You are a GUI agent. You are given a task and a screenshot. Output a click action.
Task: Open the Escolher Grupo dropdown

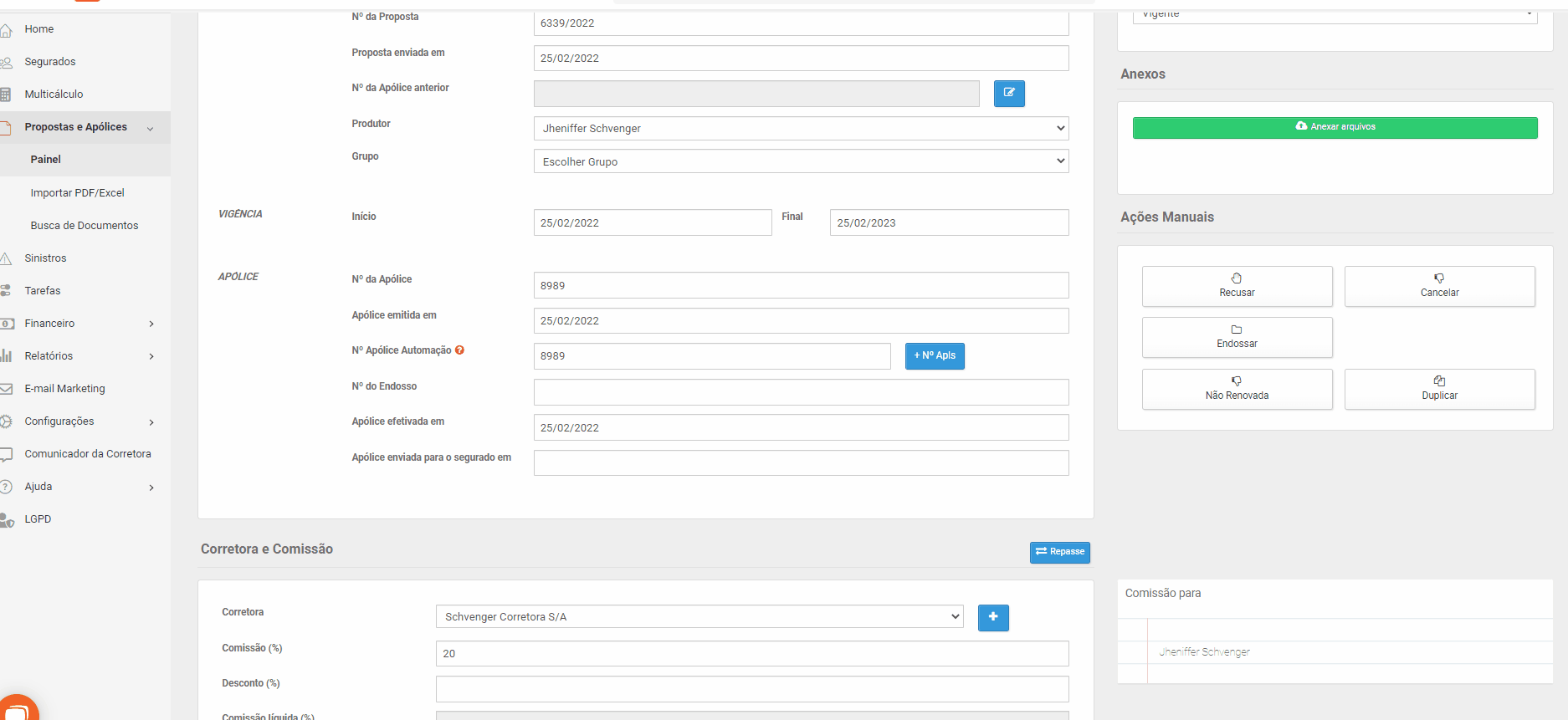click(x=801, y=161)
